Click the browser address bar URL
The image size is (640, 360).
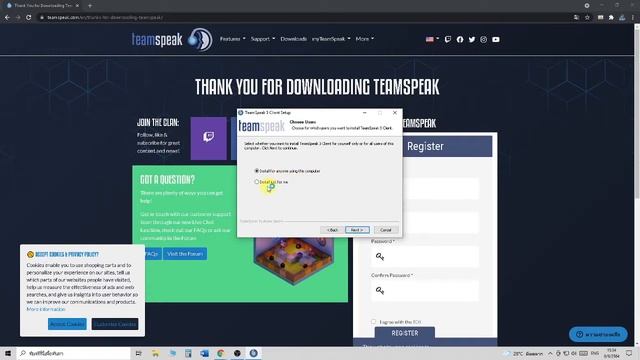coord(105,17)
